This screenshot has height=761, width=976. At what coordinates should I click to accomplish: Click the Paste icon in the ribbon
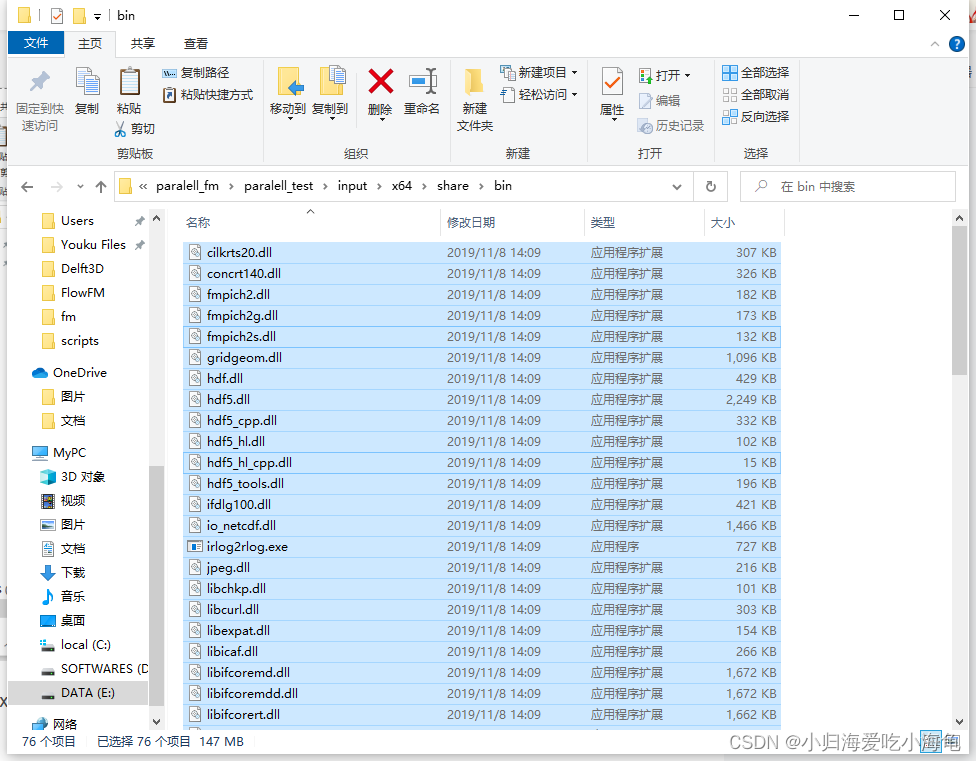[x=129, y=91]
